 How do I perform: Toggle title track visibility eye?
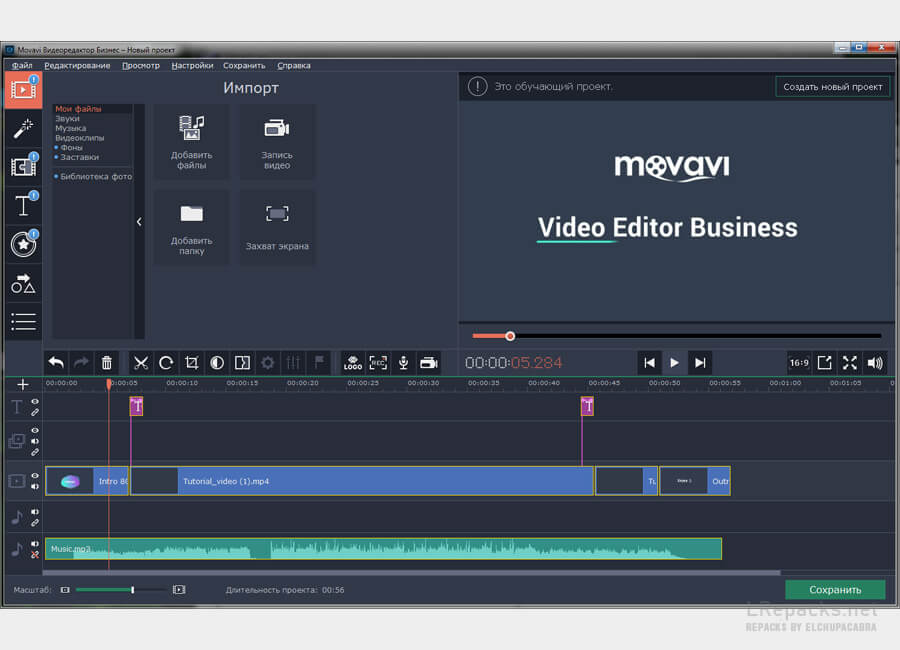[x=35, y=401]
